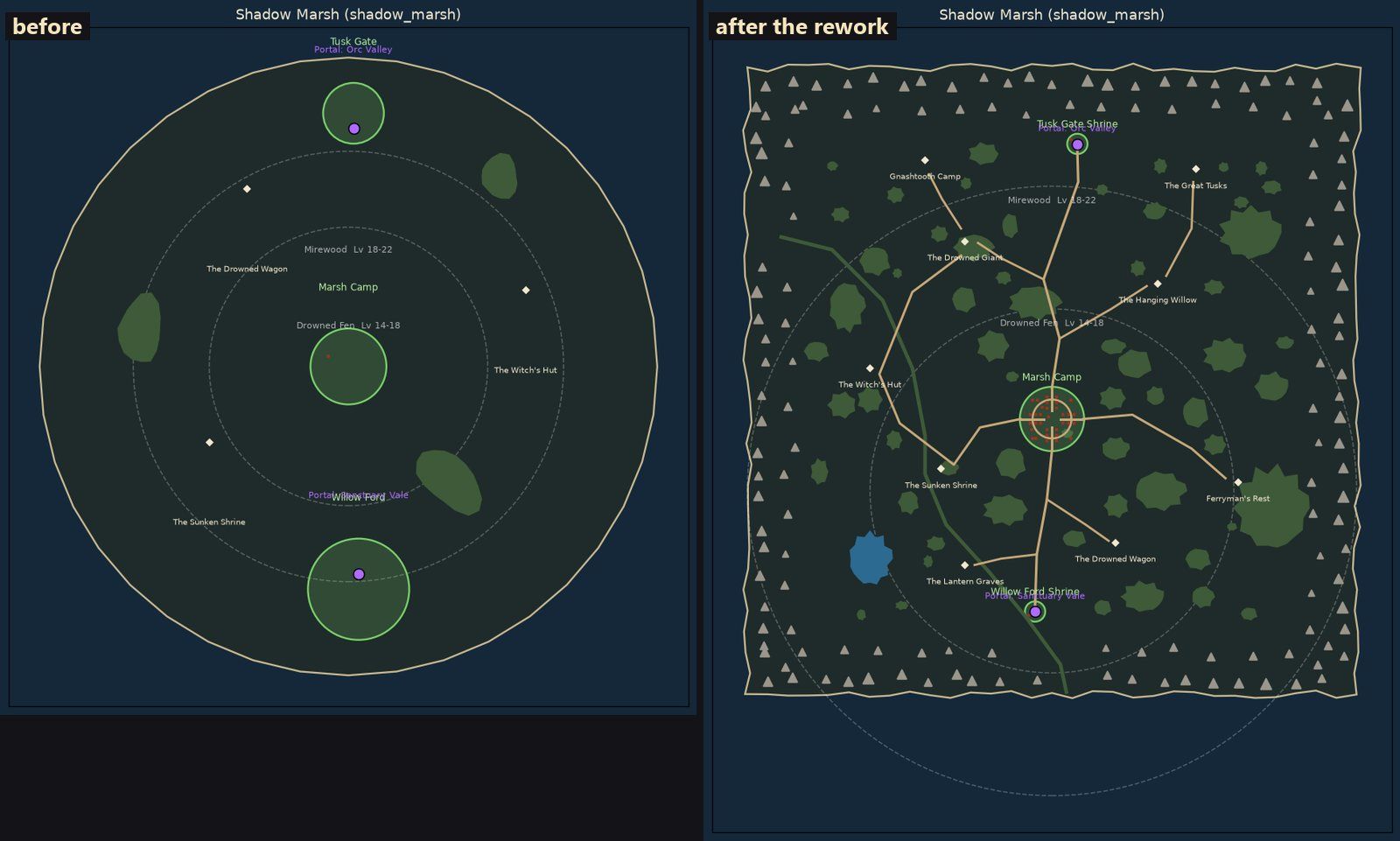Image resolution: width=1400 pixels, height=841 pixels.
Task: Click the "after the rework" caption label
Action: pyautogui.click(x=801, y=26)
